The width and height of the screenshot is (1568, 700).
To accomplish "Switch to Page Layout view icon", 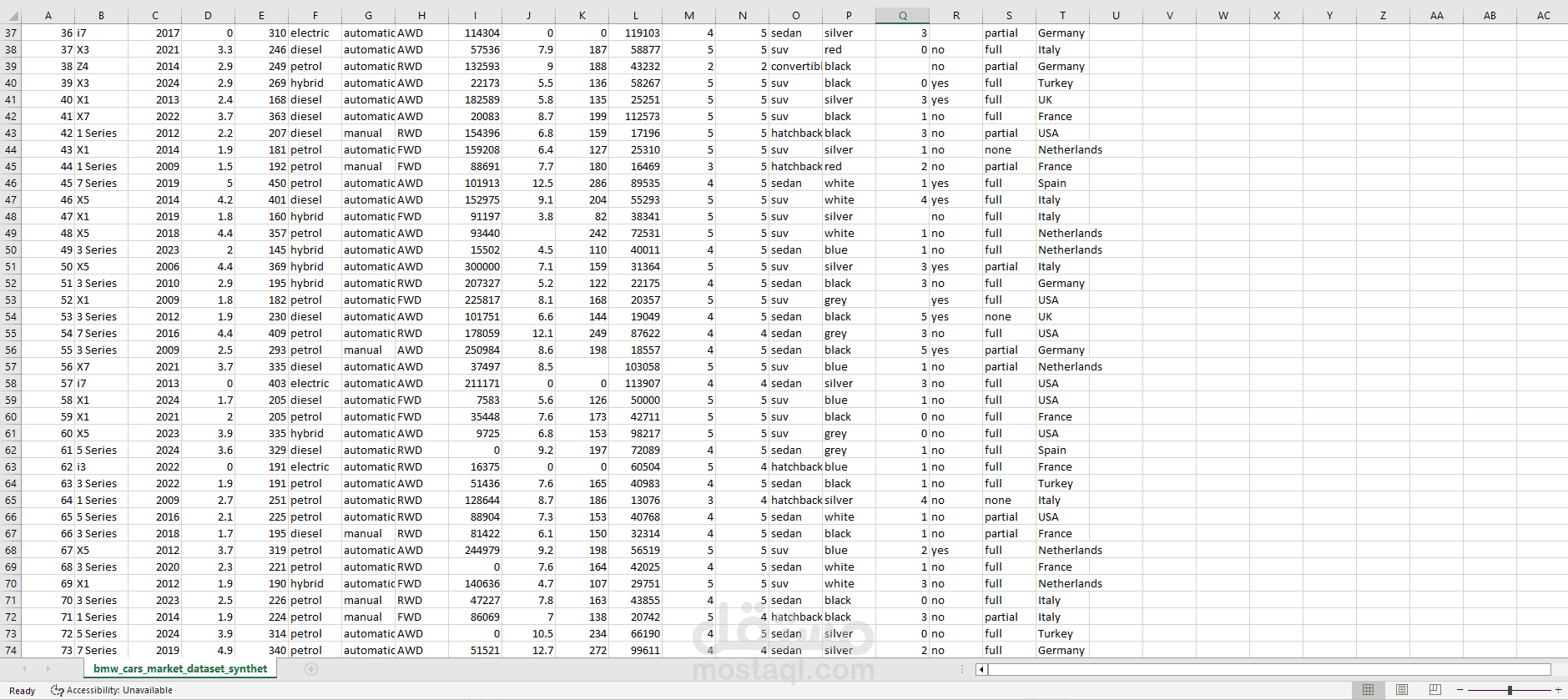I will pos(1402,690).
